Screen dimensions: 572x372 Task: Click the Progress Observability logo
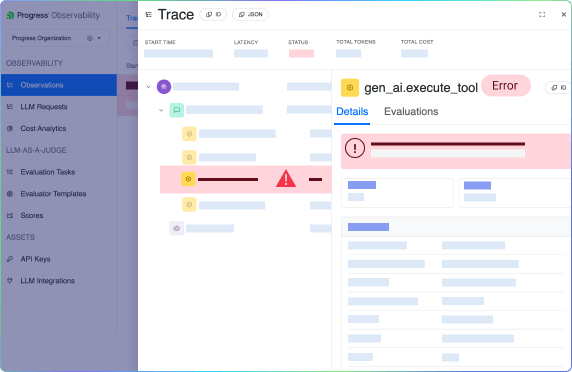[53, 15]
